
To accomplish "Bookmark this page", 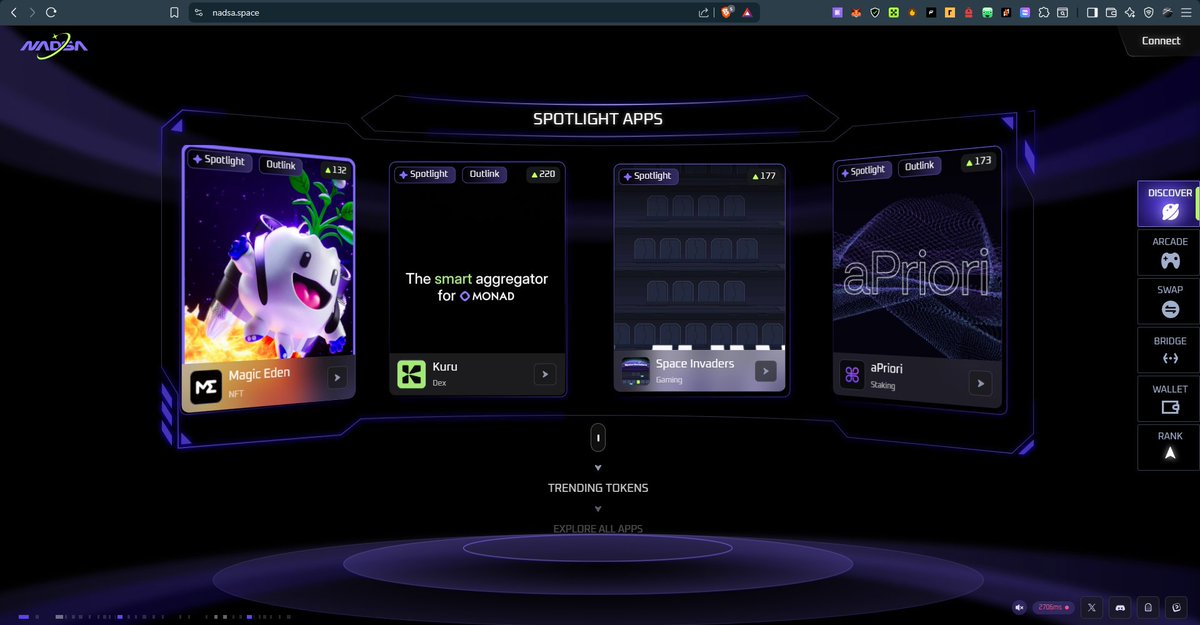I will [174, 13].
